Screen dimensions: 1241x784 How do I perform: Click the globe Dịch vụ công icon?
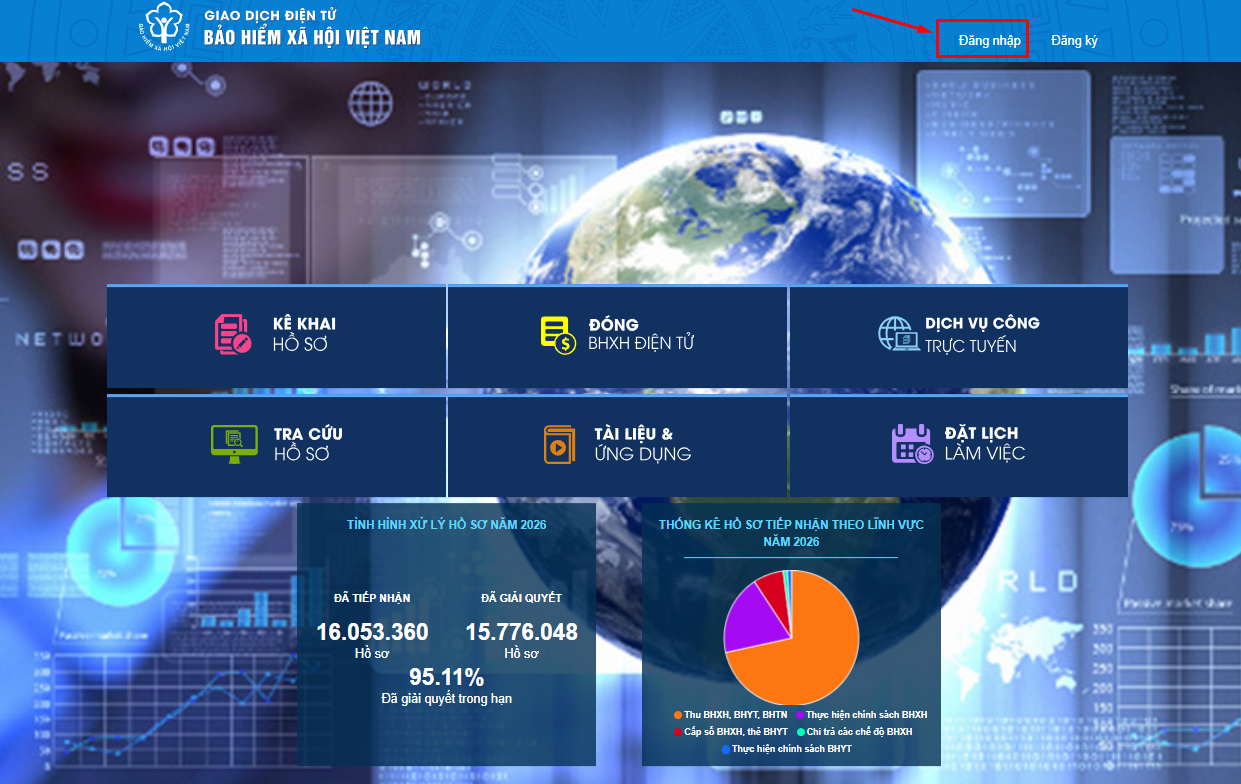[x=897, y=333]
